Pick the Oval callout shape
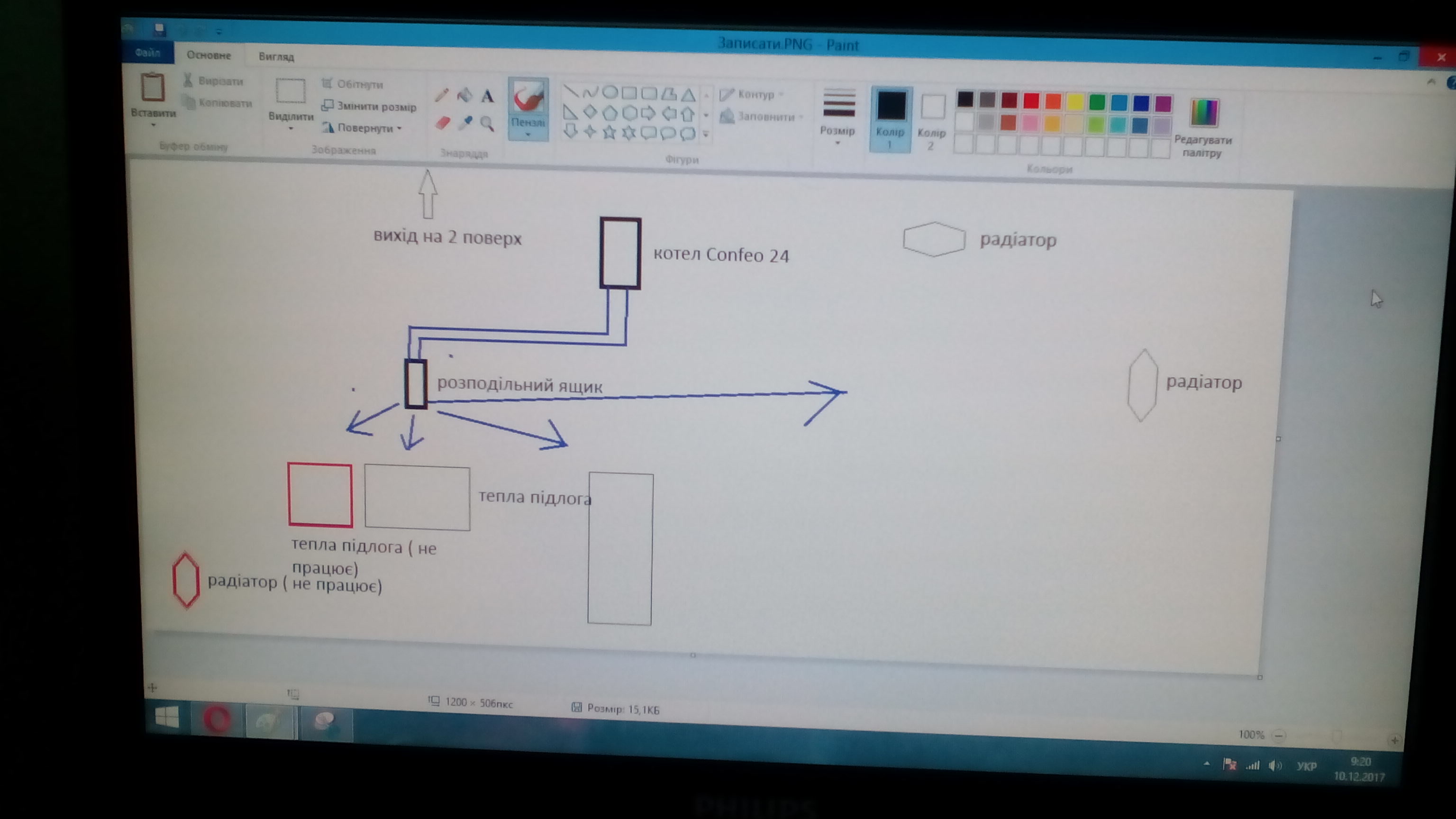The image size is (1456, 819). (668, 134)
